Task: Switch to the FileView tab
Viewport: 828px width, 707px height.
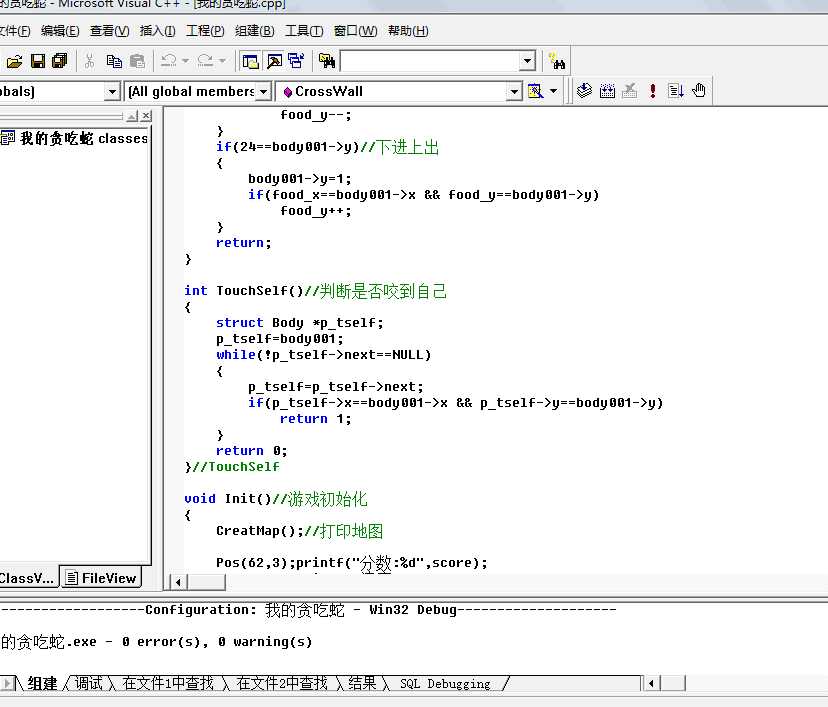Action: point(100,578)
